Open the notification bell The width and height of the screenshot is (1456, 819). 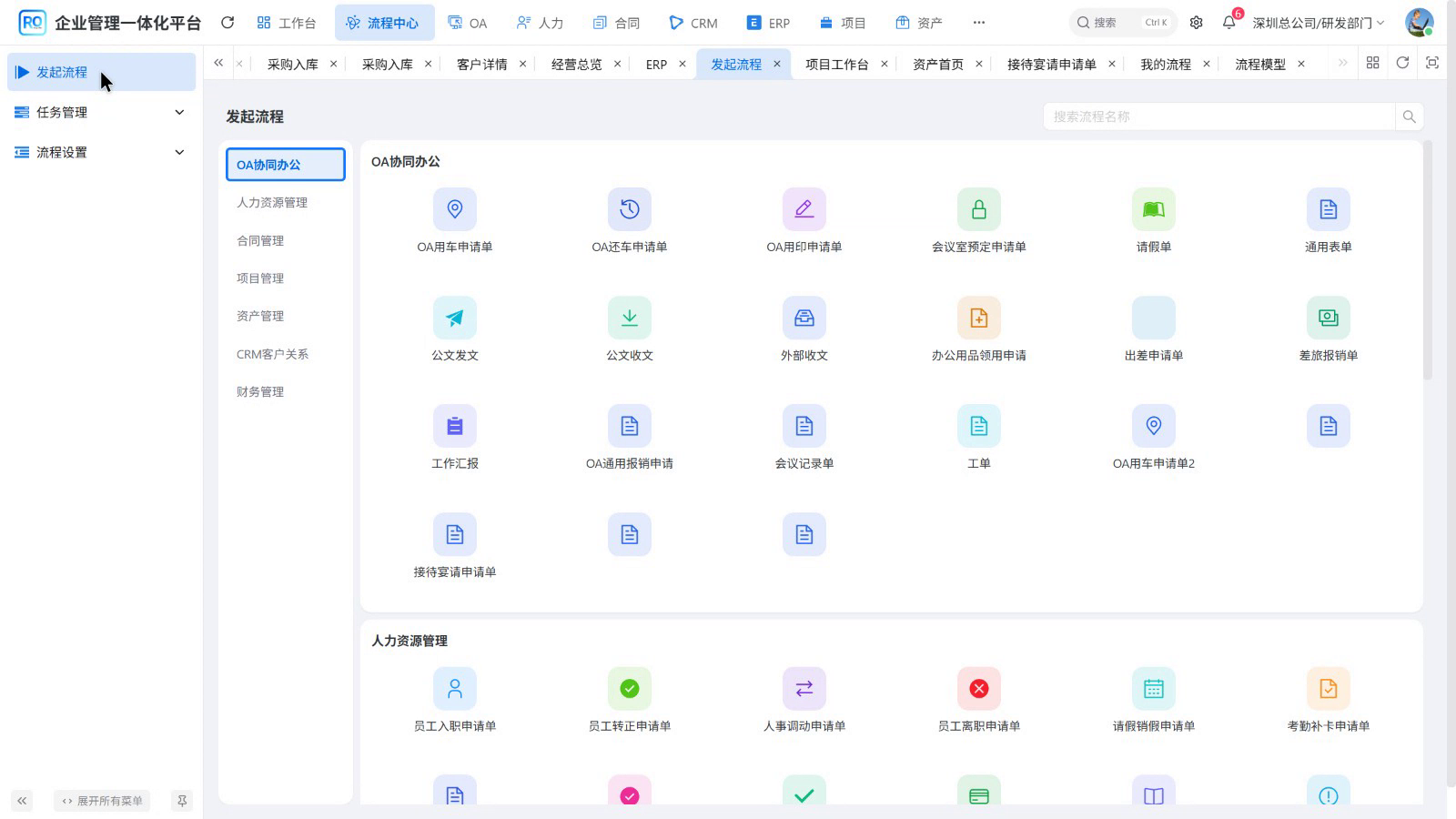[x=1229, y=22]
